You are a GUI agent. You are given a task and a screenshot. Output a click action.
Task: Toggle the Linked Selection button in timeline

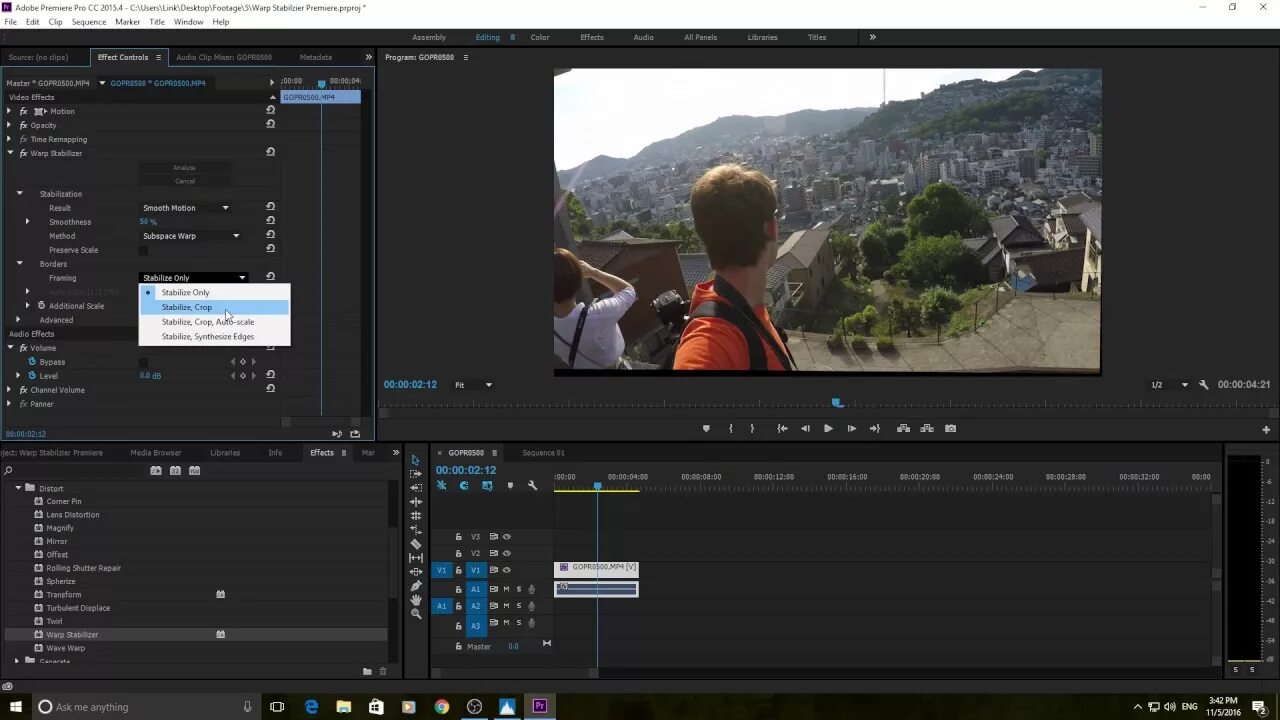[487, 486]
